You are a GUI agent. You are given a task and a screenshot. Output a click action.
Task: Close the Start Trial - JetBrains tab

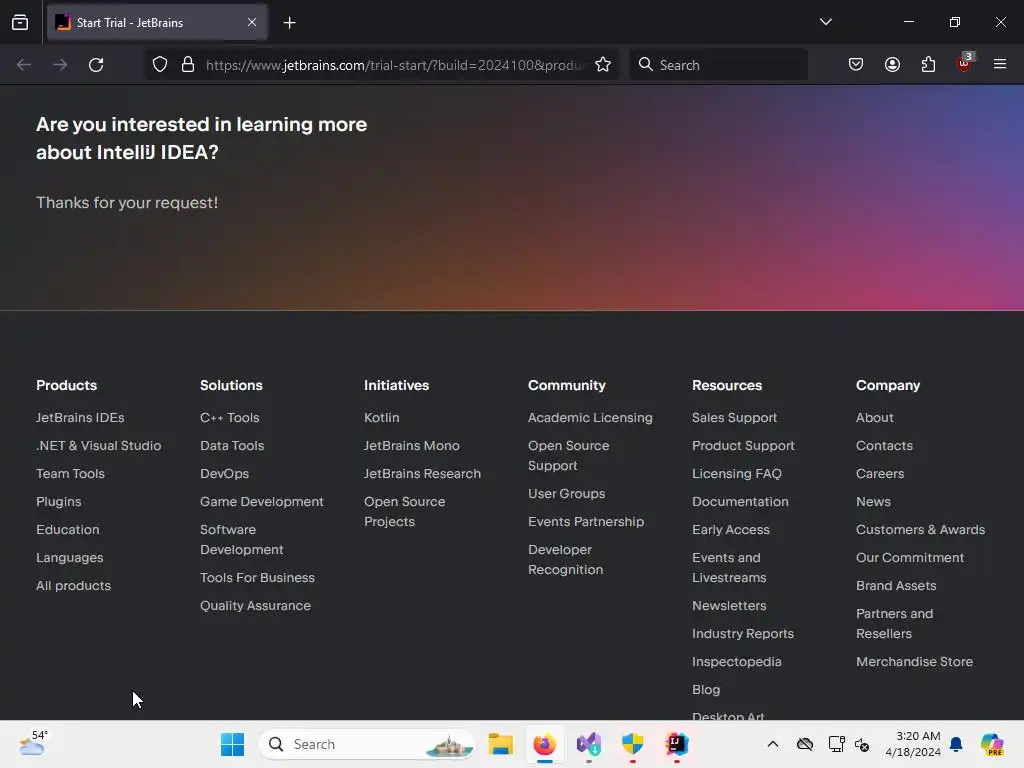click(251, 22)
